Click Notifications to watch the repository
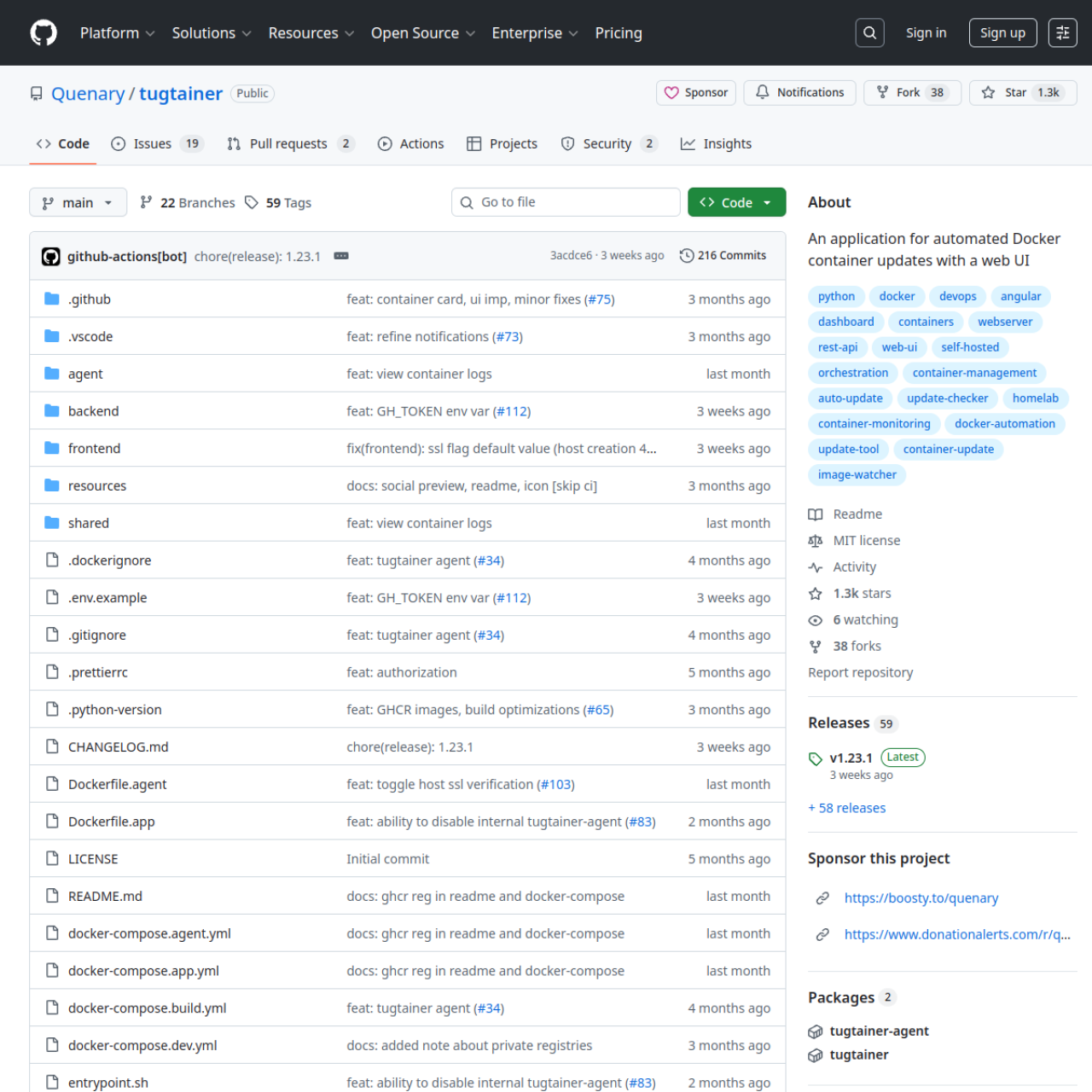The width and height of the screenshot is (1092, 1092). (799, 93)
